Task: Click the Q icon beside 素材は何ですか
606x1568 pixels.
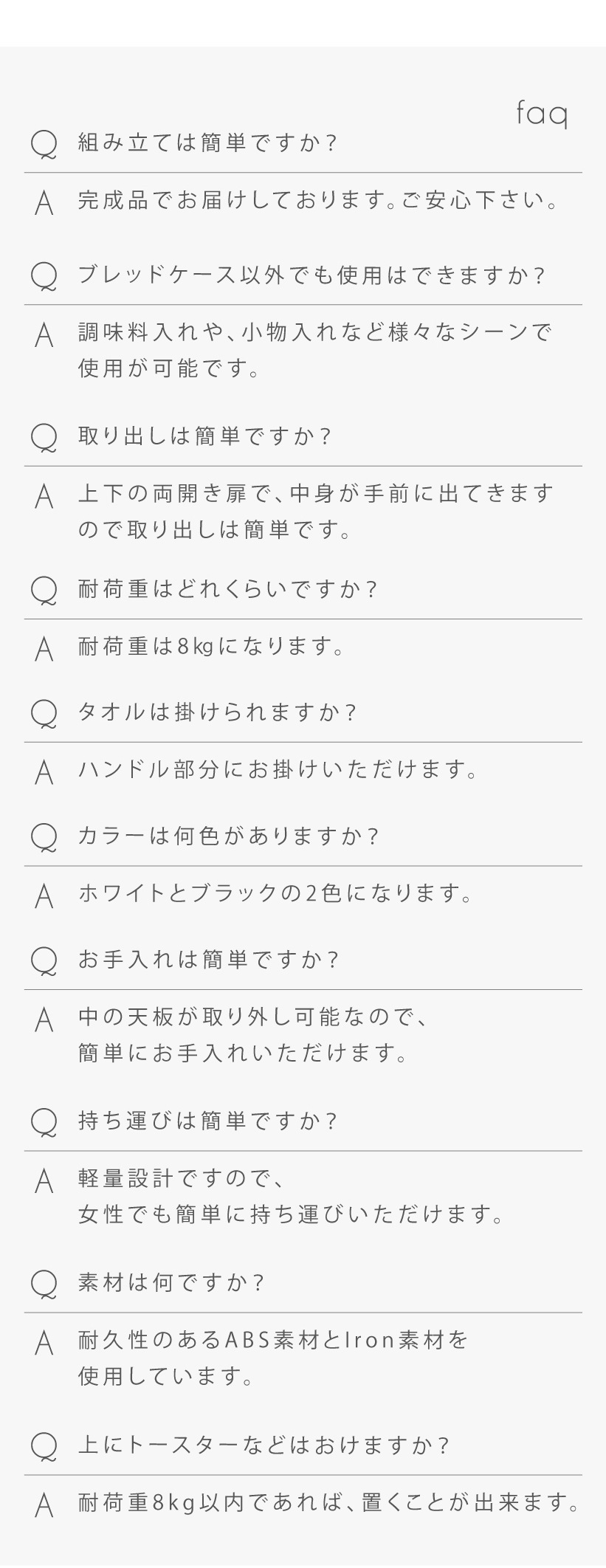Action: (x=44, y=1283)
